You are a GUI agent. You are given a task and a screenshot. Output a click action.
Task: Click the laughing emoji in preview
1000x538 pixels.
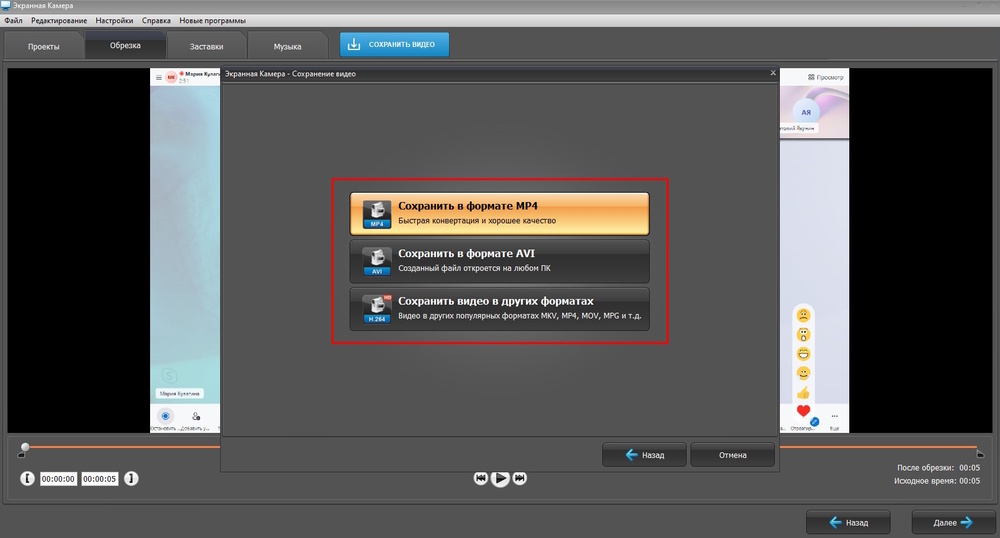tap(804, 354)
